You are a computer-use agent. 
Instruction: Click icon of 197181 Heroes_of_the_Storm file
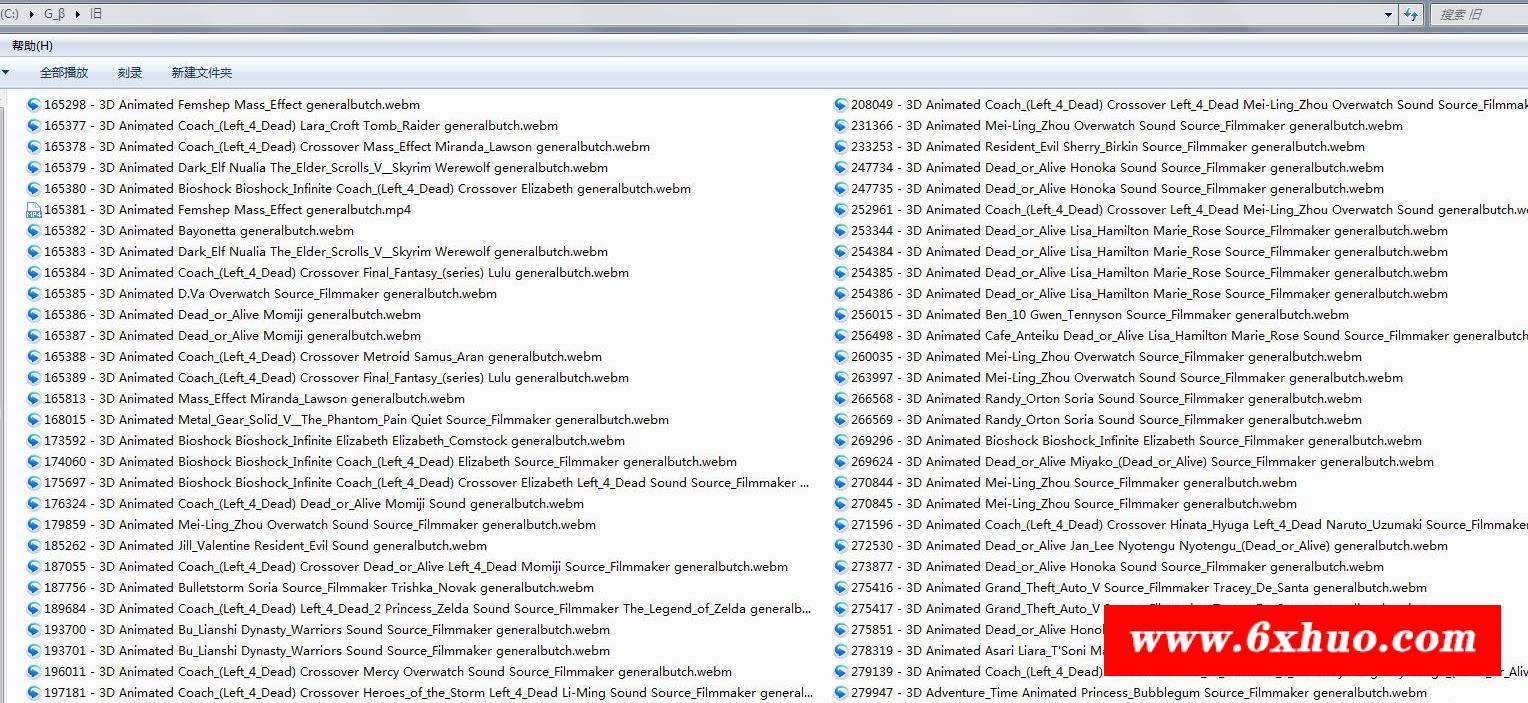pos(33,692)
